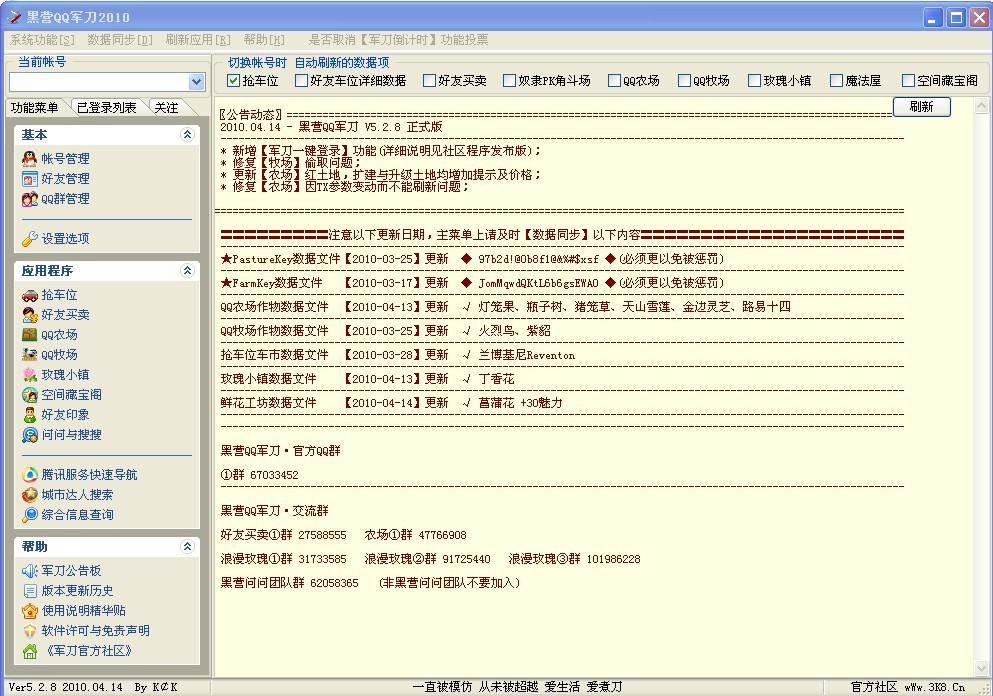The width and height of the screenshot is (993, 696).
Task: Open the QQ农场 icon
Action: pyautogui.click(x=30, y=334)
